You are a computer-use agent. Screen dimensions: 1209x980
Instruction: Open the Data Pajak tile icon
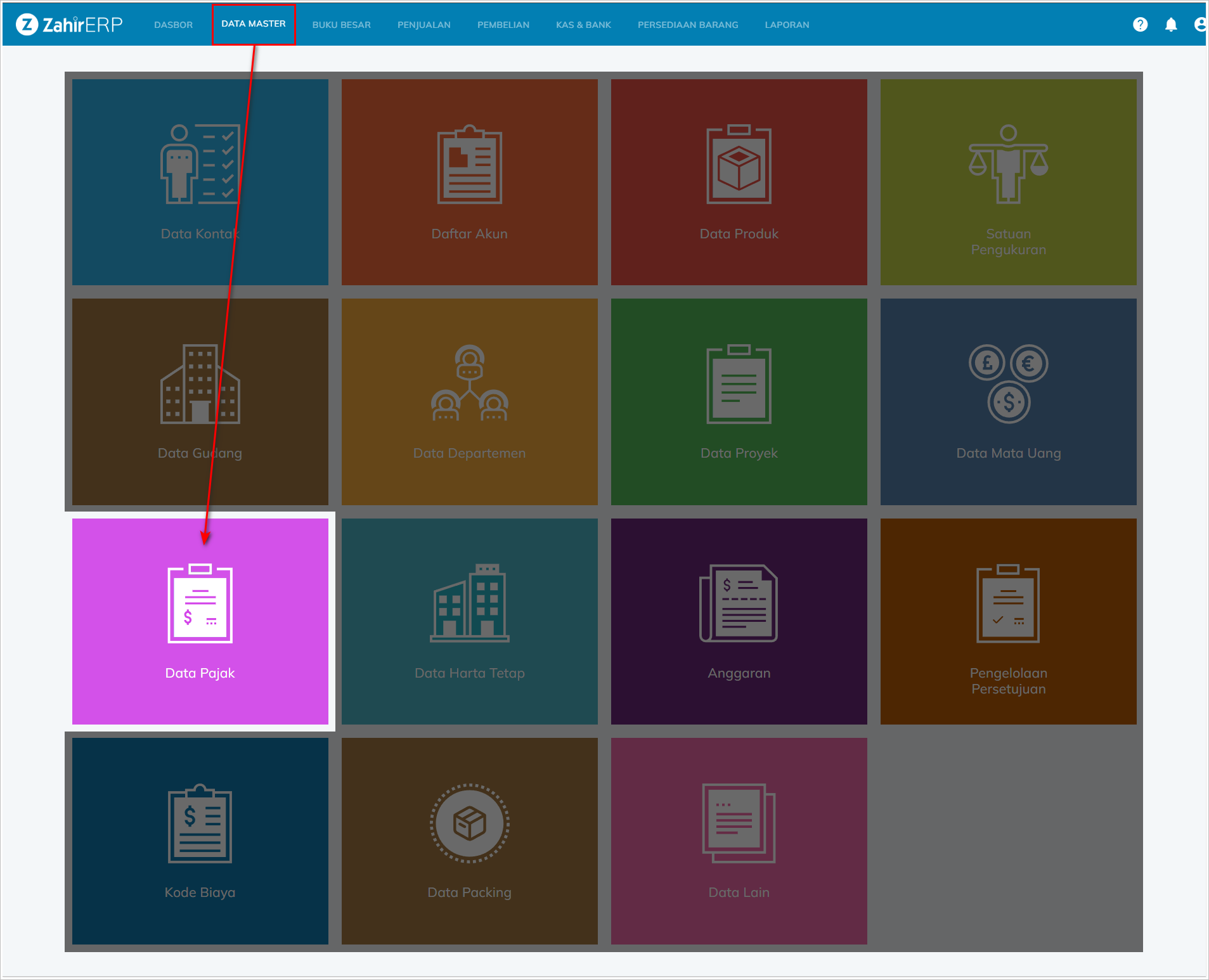[x=200, y=603]
